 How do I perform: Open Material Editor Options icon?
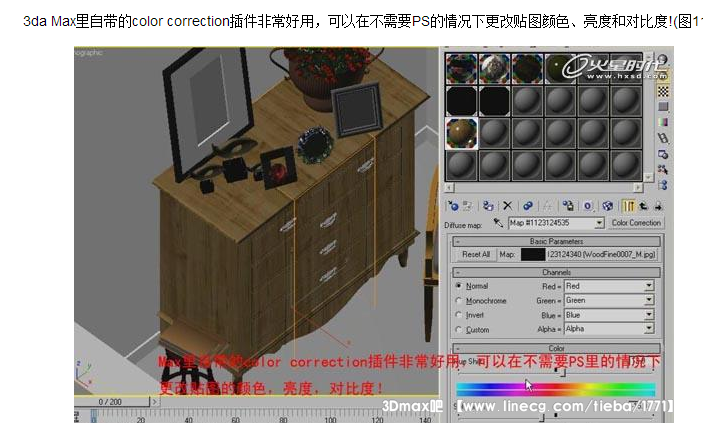click(663, 154)
